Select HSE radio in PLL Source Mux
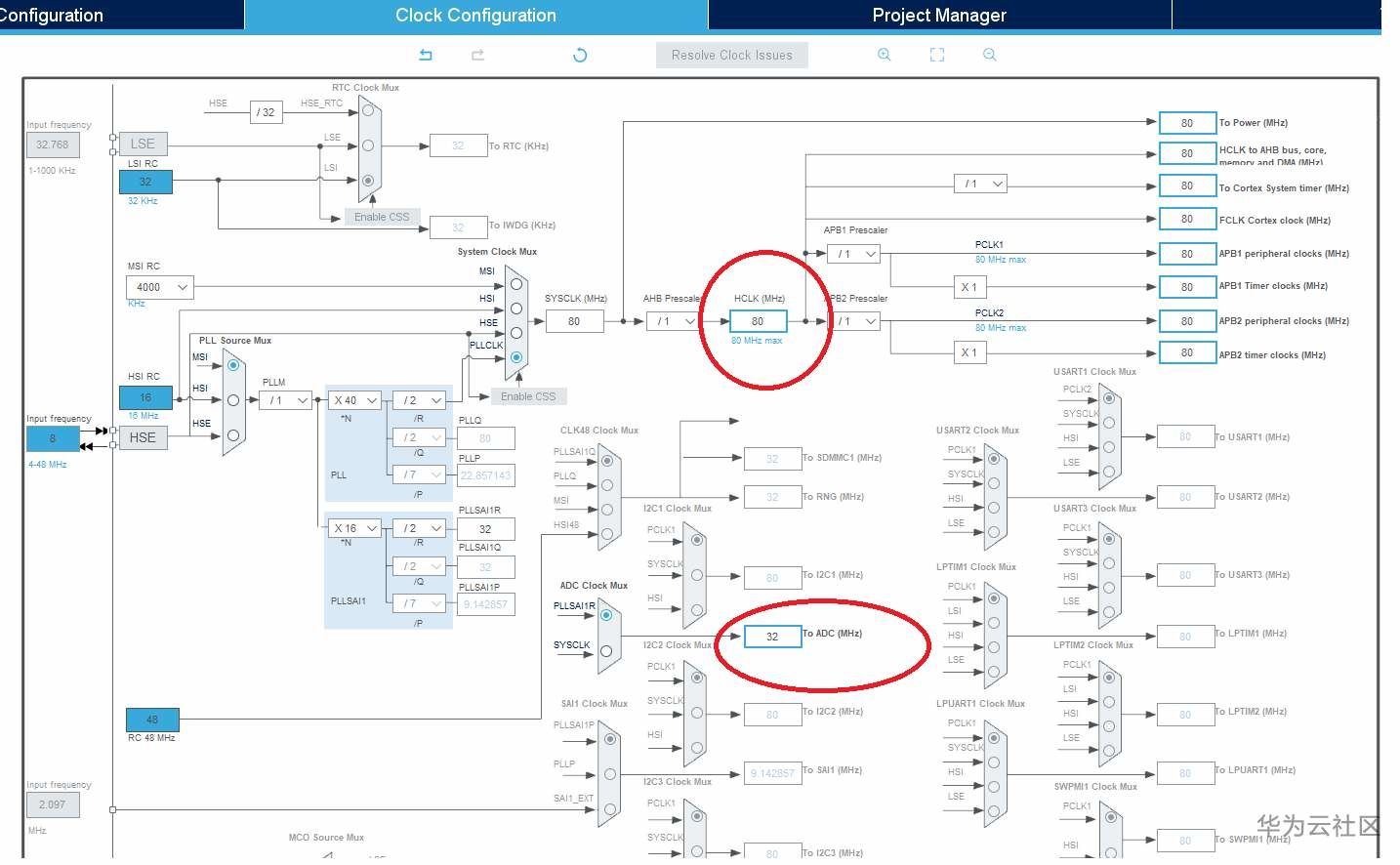 click(233, 435)
